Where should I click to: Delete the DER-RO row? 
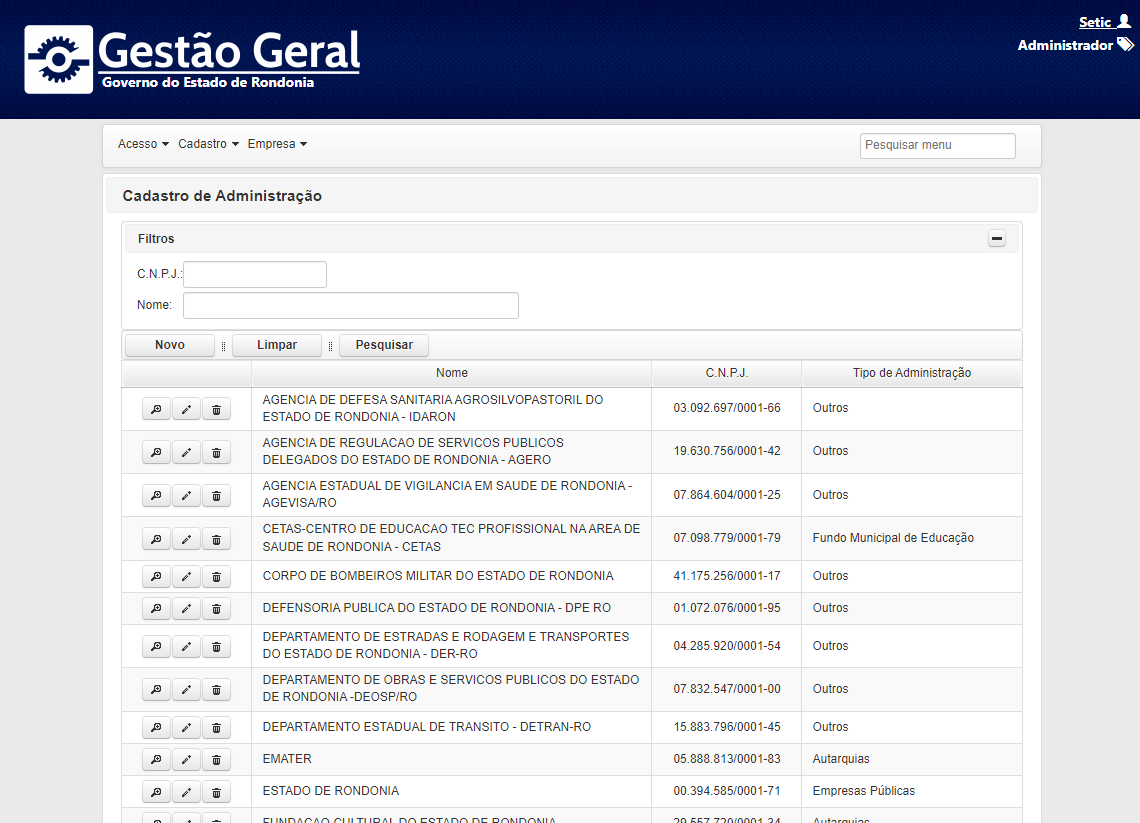click(x=216, y=646)
